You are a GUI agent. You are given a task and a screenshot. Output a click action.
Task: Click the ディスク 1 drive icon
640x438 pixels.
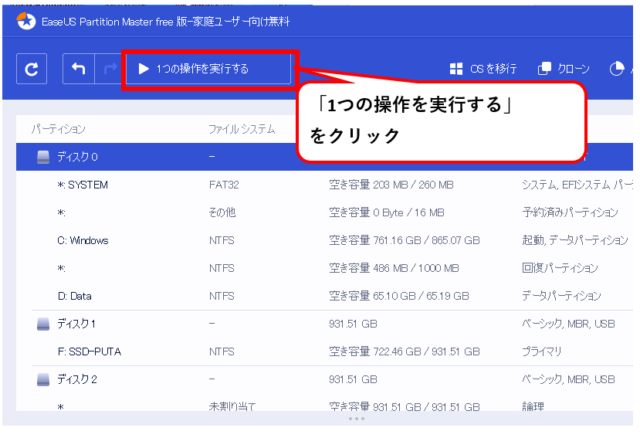pyautogui.click(x=43, y=324)
